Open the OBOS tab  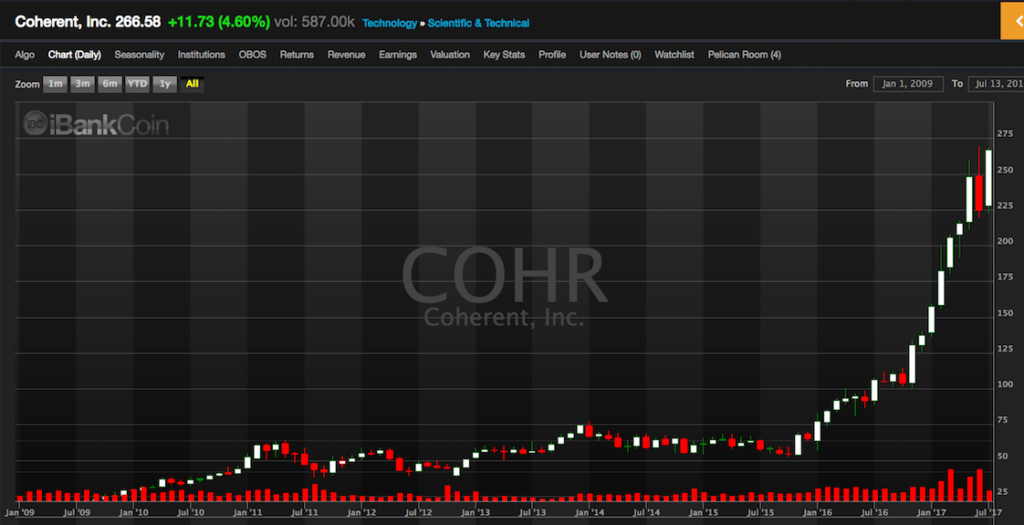252,55
